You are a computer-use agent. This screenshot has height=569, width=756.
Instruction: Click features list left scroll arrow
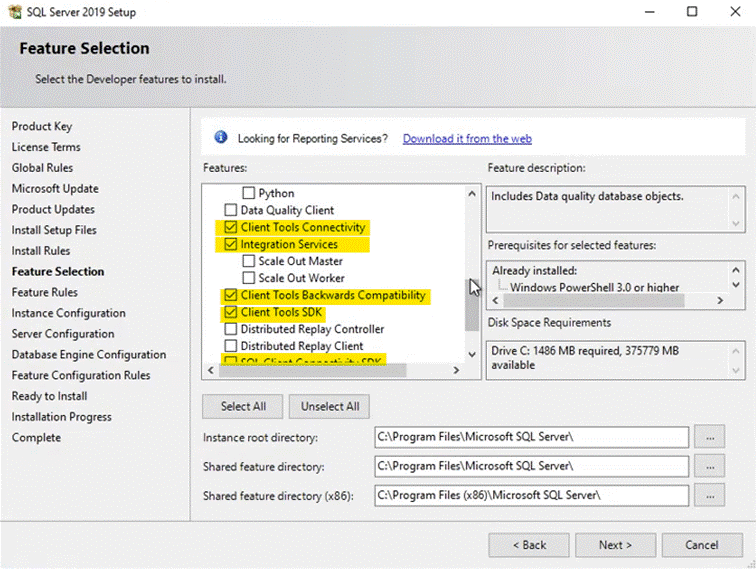click(211, 370)
